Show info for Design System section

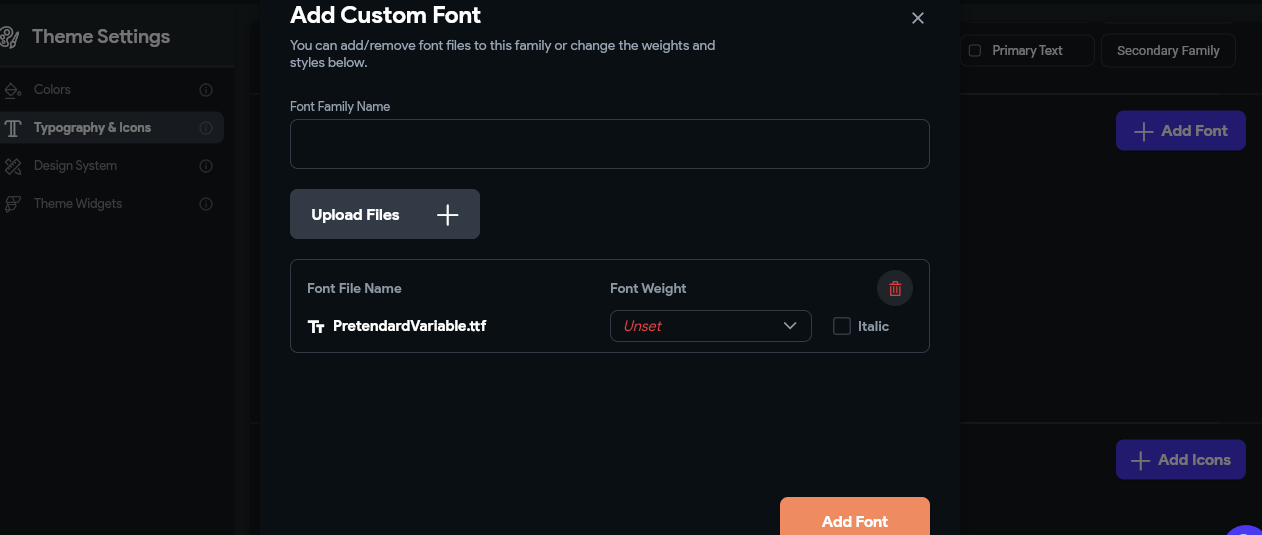[x=206, y=166]
